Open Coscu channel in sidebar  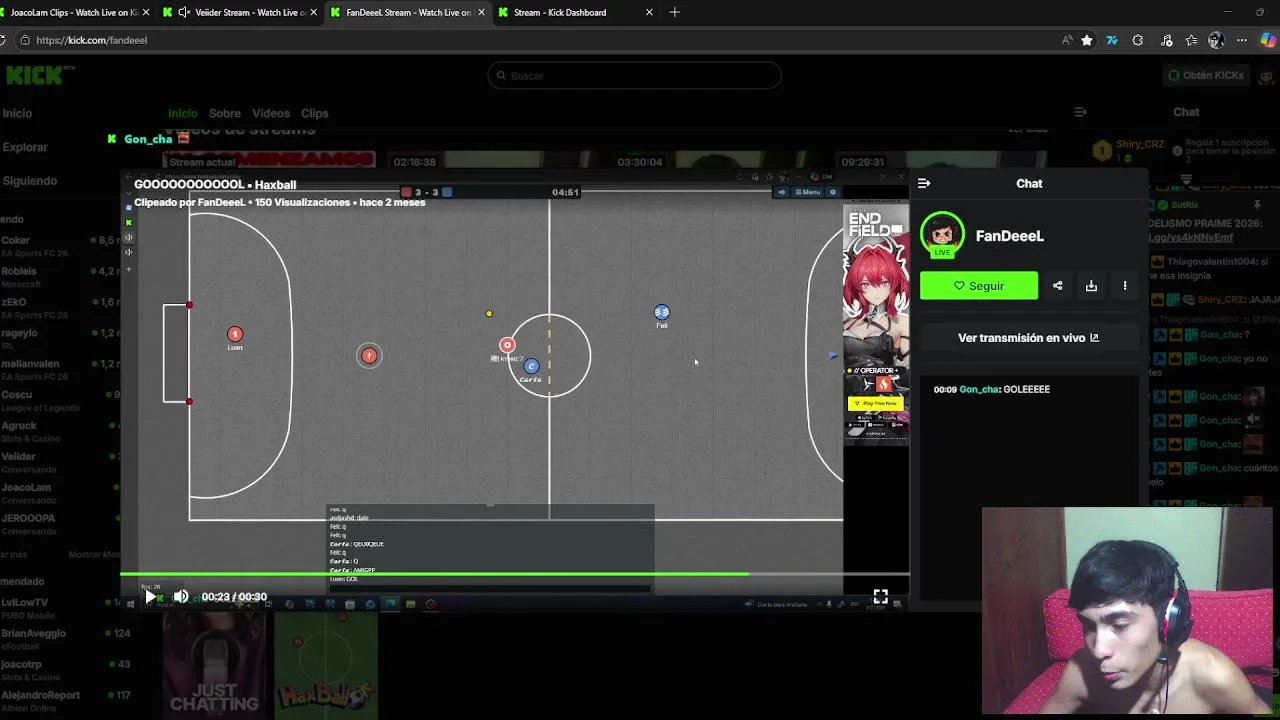pyautogui.click(x=60, y=400)
